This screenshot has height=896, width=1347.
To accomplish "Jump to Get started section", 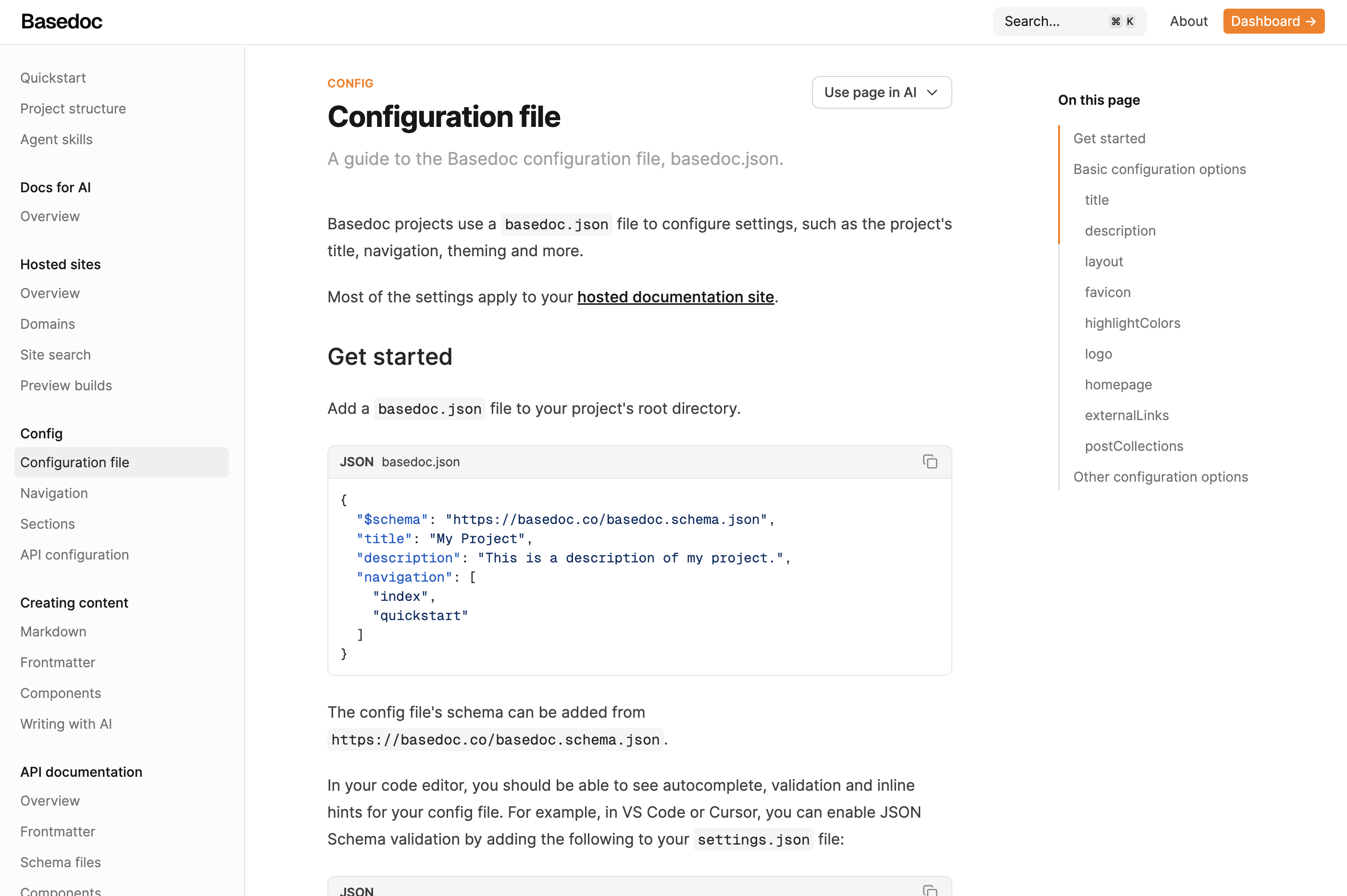I will tap(1109, 139).
